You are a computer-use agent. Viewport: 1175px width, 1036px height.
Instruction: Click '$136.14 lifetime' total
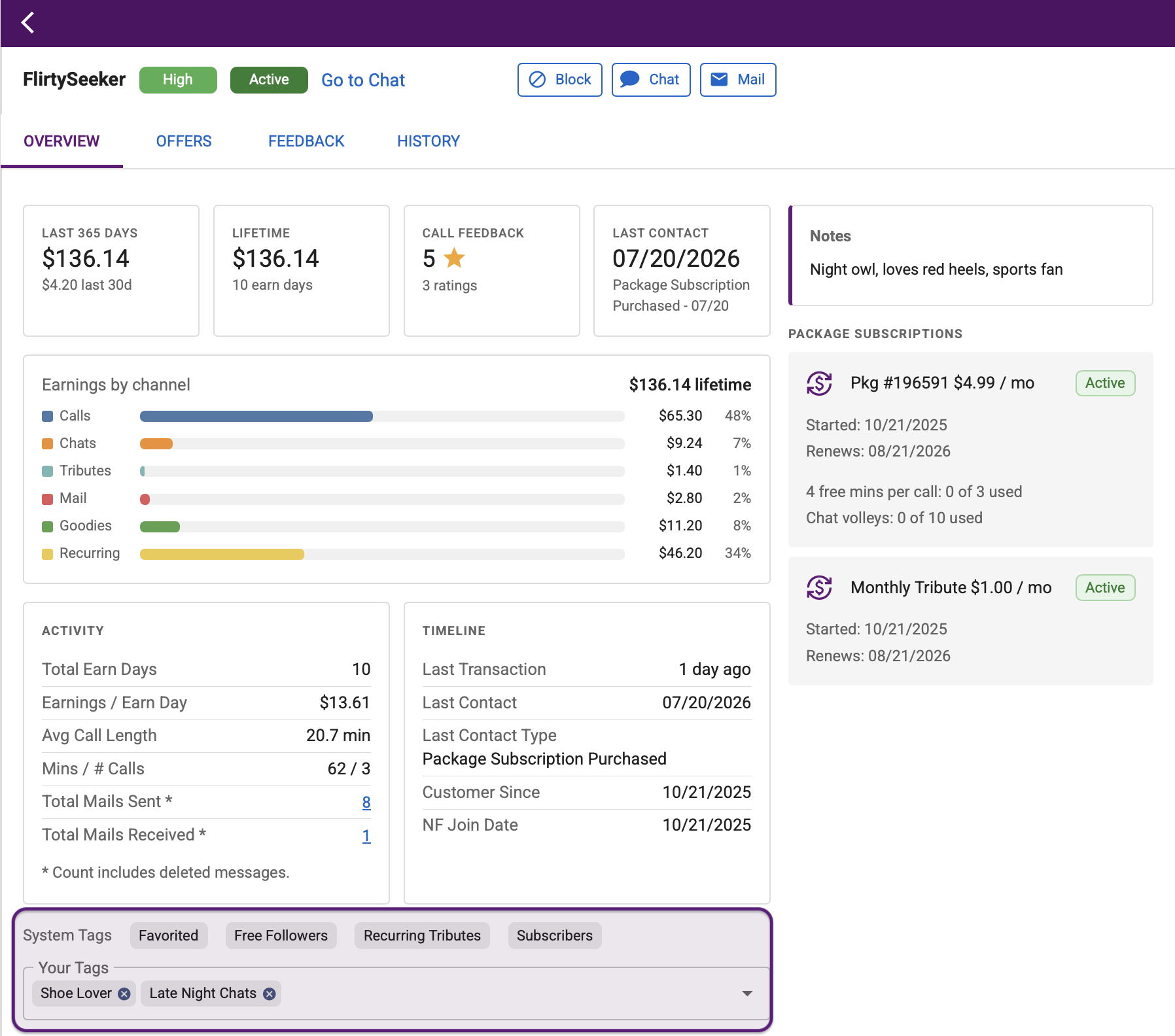pyautogui.click(x=690, y=385)
